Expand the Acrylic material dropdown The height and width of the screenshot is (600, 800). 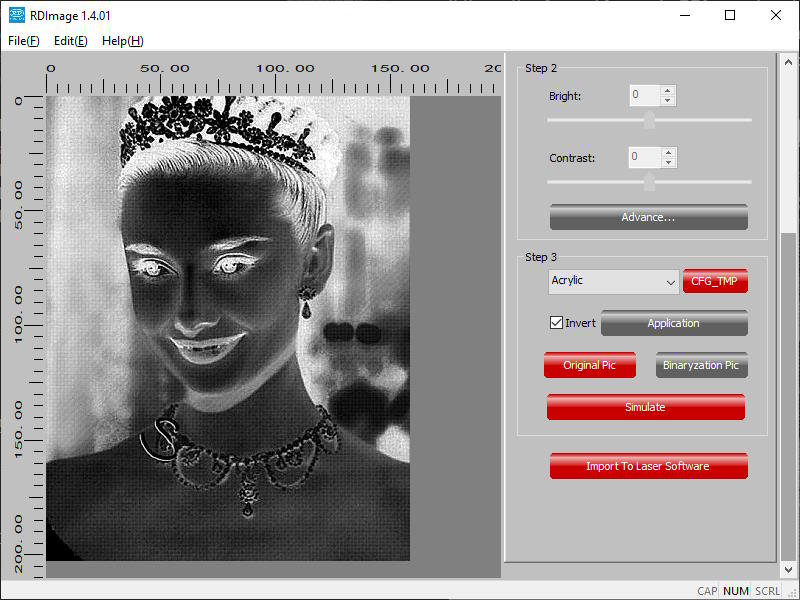pos(670,282)
